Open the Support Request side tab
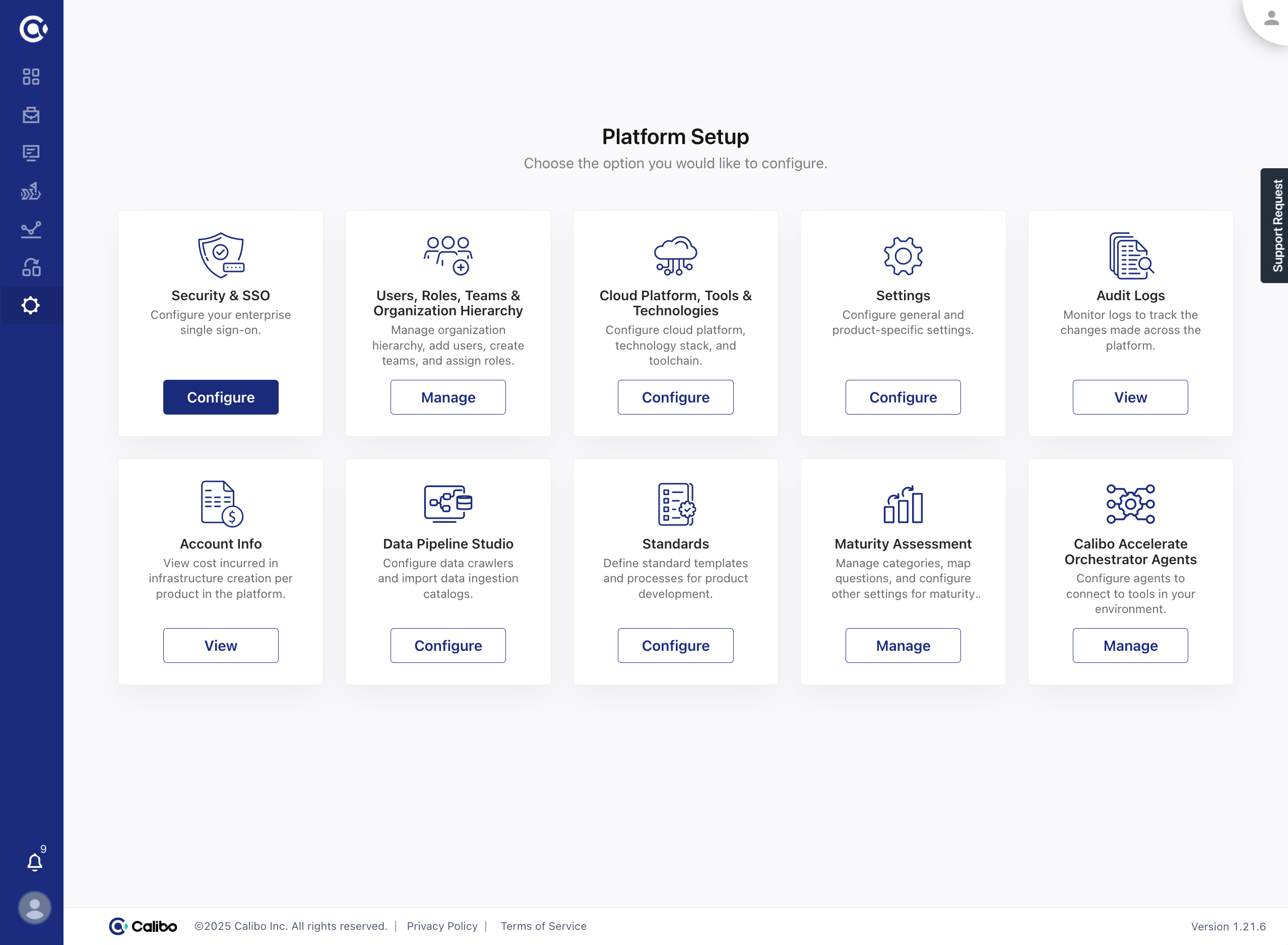The width and height of the screenshot is (1288, 945). pos(1275,225)
